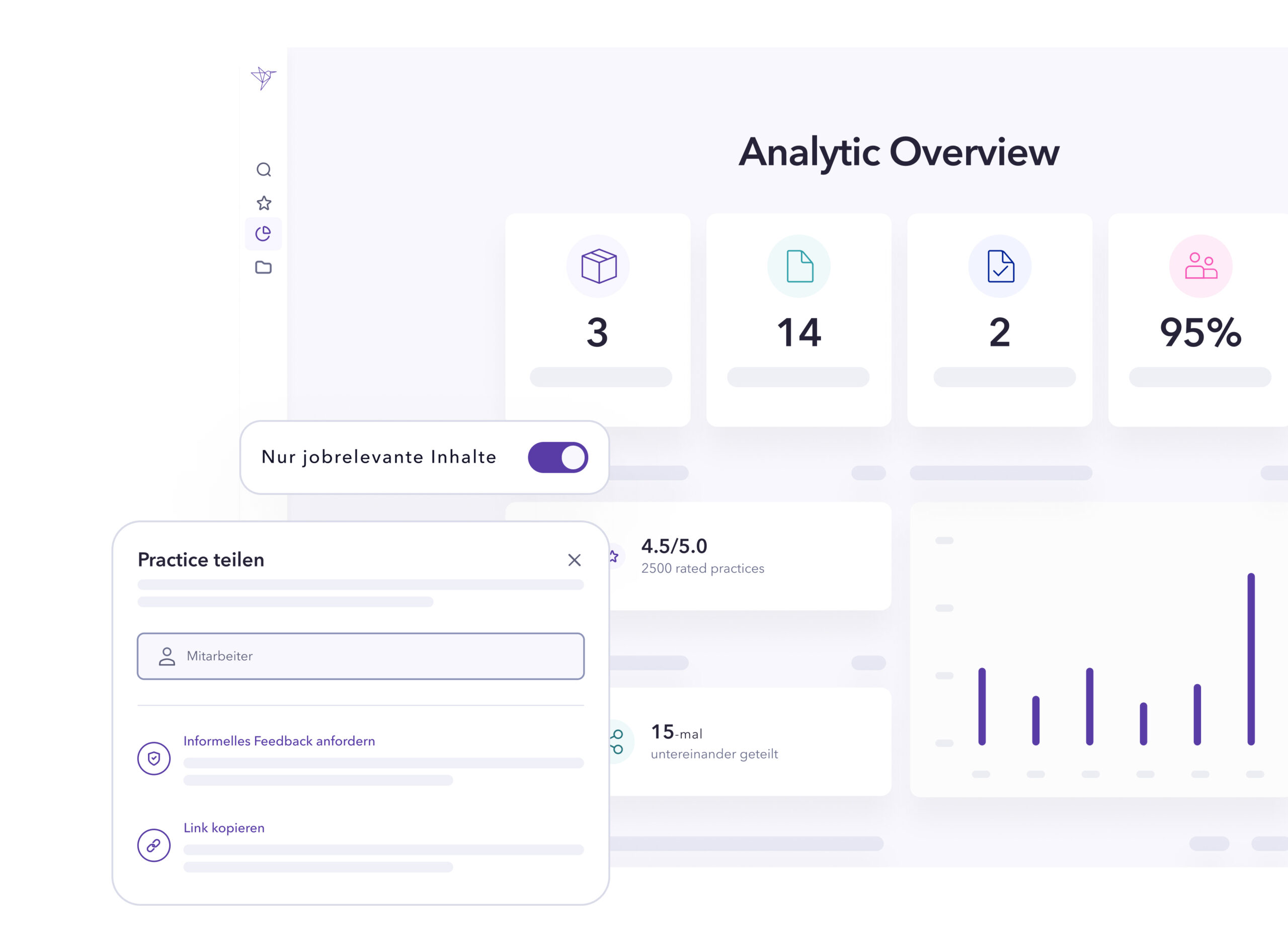Click into the Mitarbeiter input field
This screenshot has width=1288, height=935.
361,656
